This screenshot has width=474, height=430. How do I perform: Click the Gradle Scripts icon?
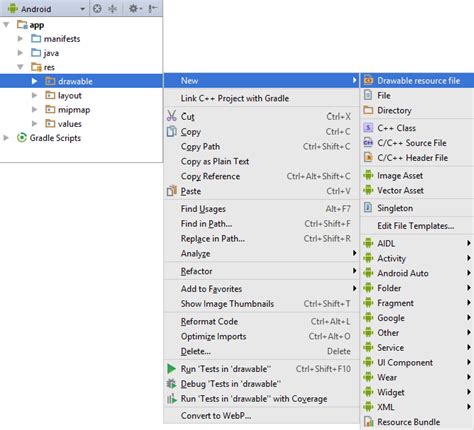tap(22, 138)
